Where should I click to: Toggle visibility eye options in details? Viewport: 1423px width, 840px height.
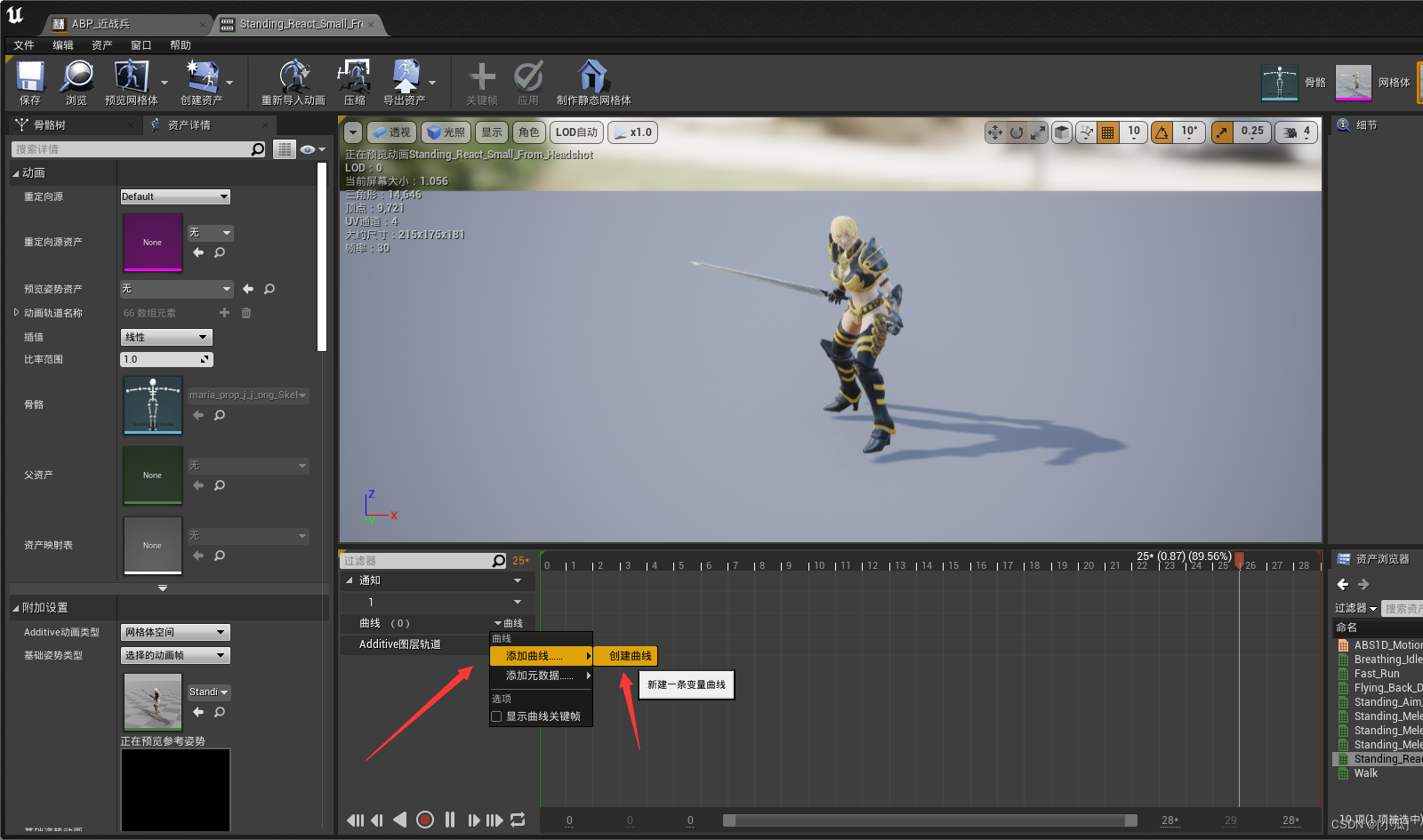coord(312,149)
